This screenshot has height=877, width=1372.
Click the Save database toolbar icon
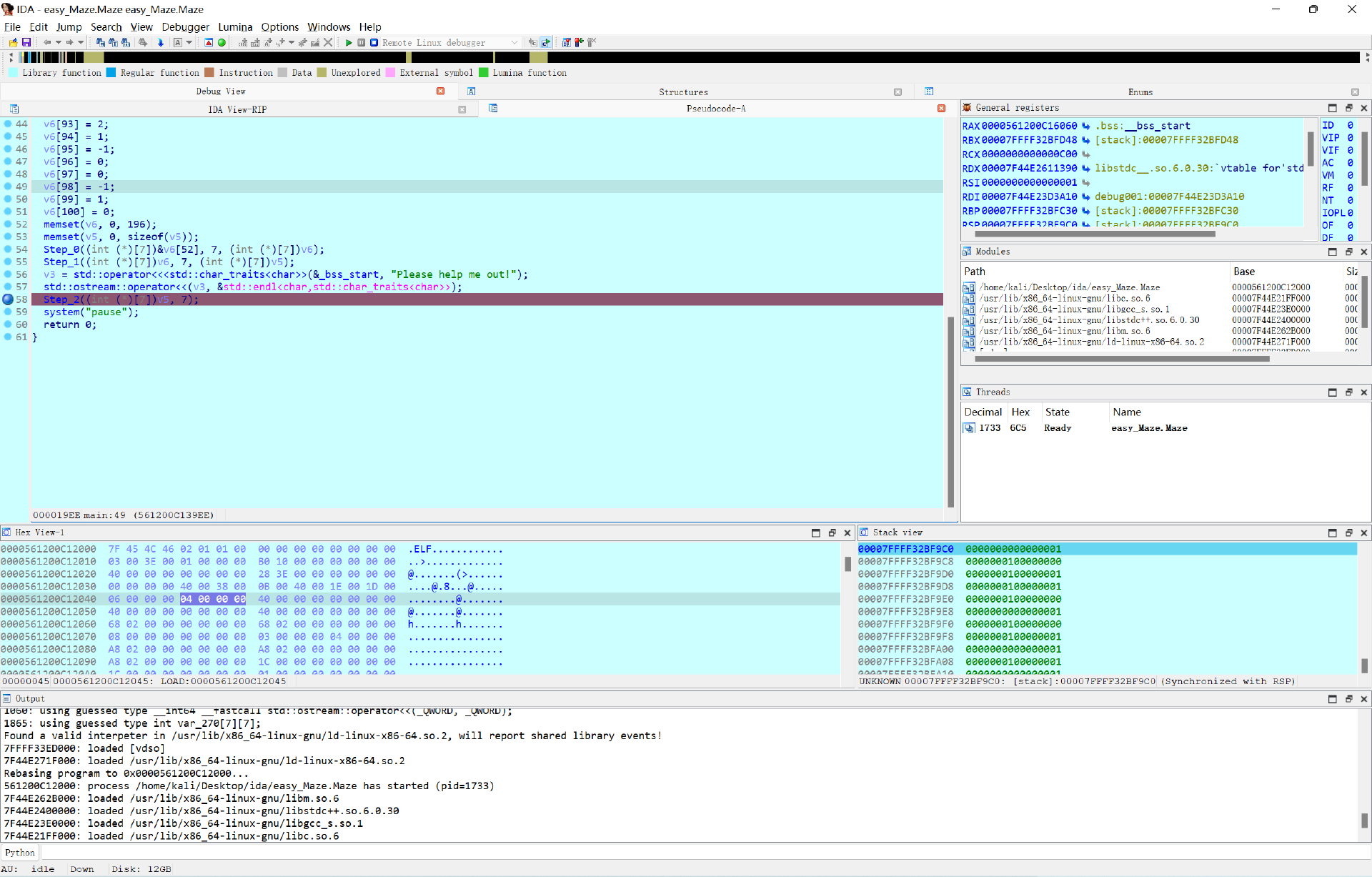pyautogui.click(x=26, y=43)
